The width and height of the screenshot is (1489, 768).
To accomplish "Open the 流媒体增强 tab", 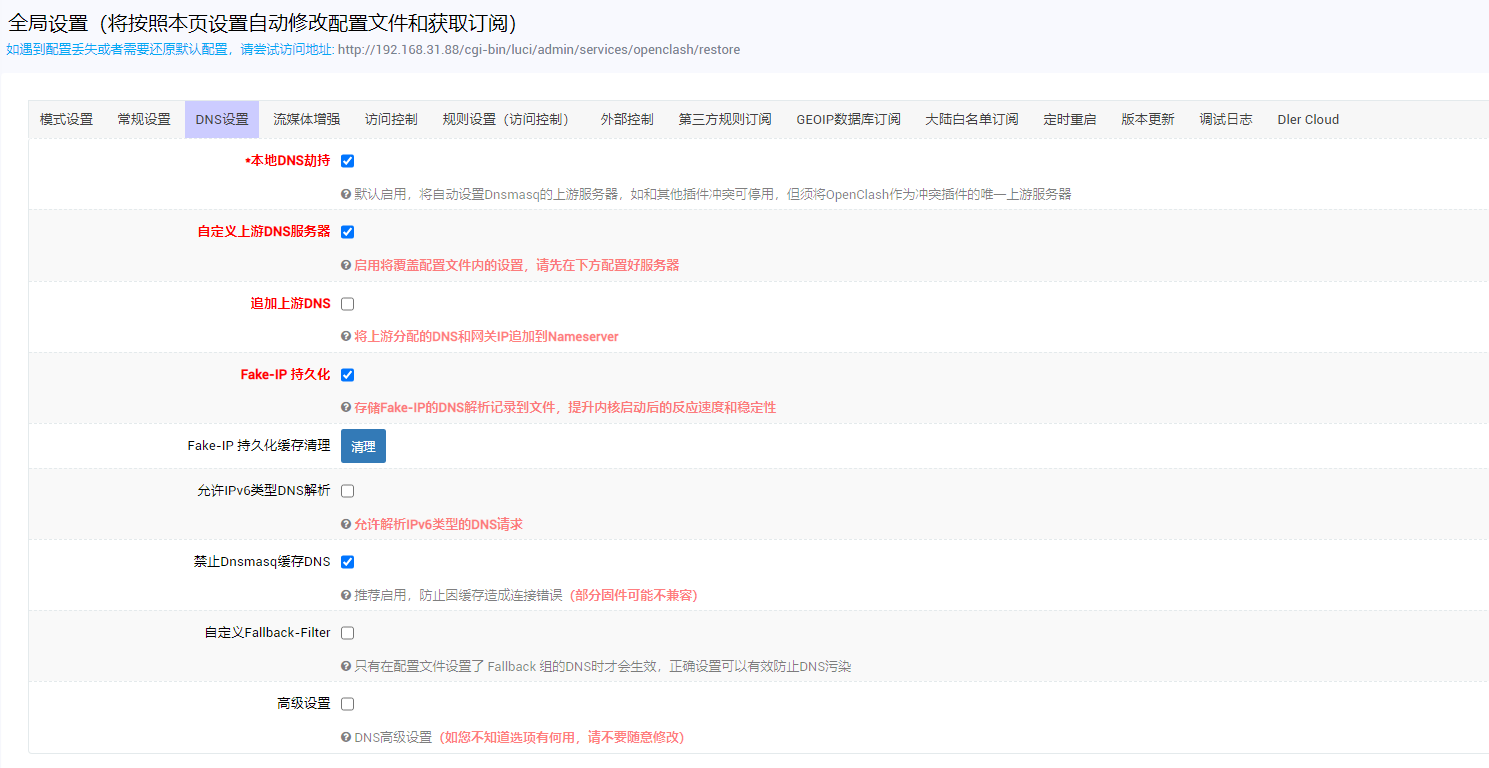I will click(308, 119).
